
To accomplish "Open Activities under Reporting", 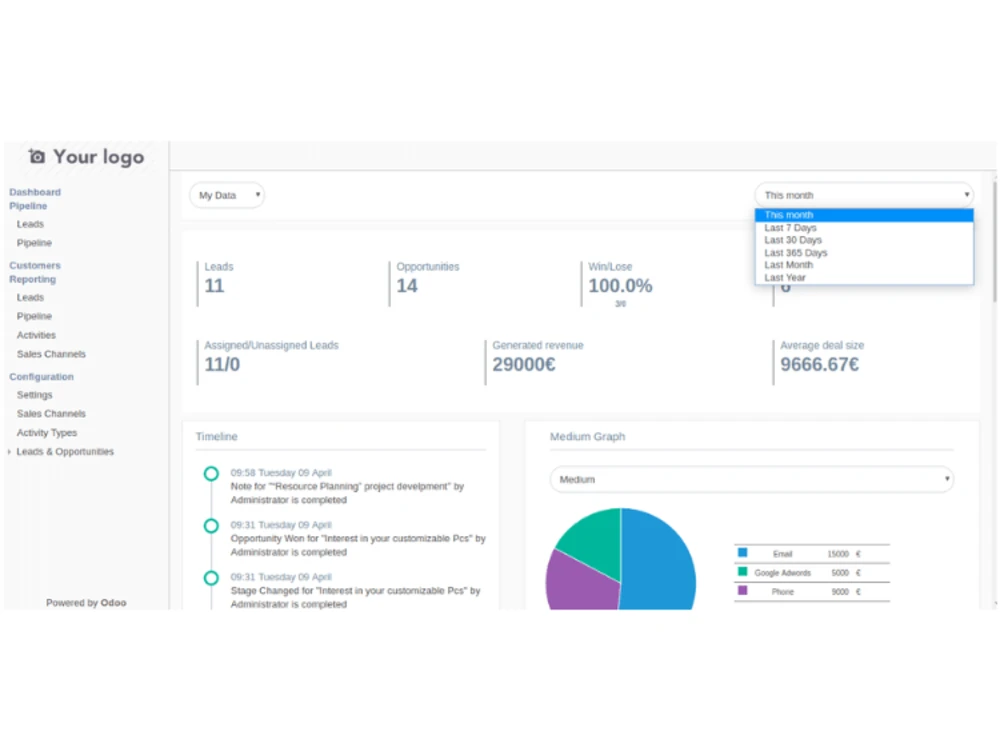I will click(36, 335).
